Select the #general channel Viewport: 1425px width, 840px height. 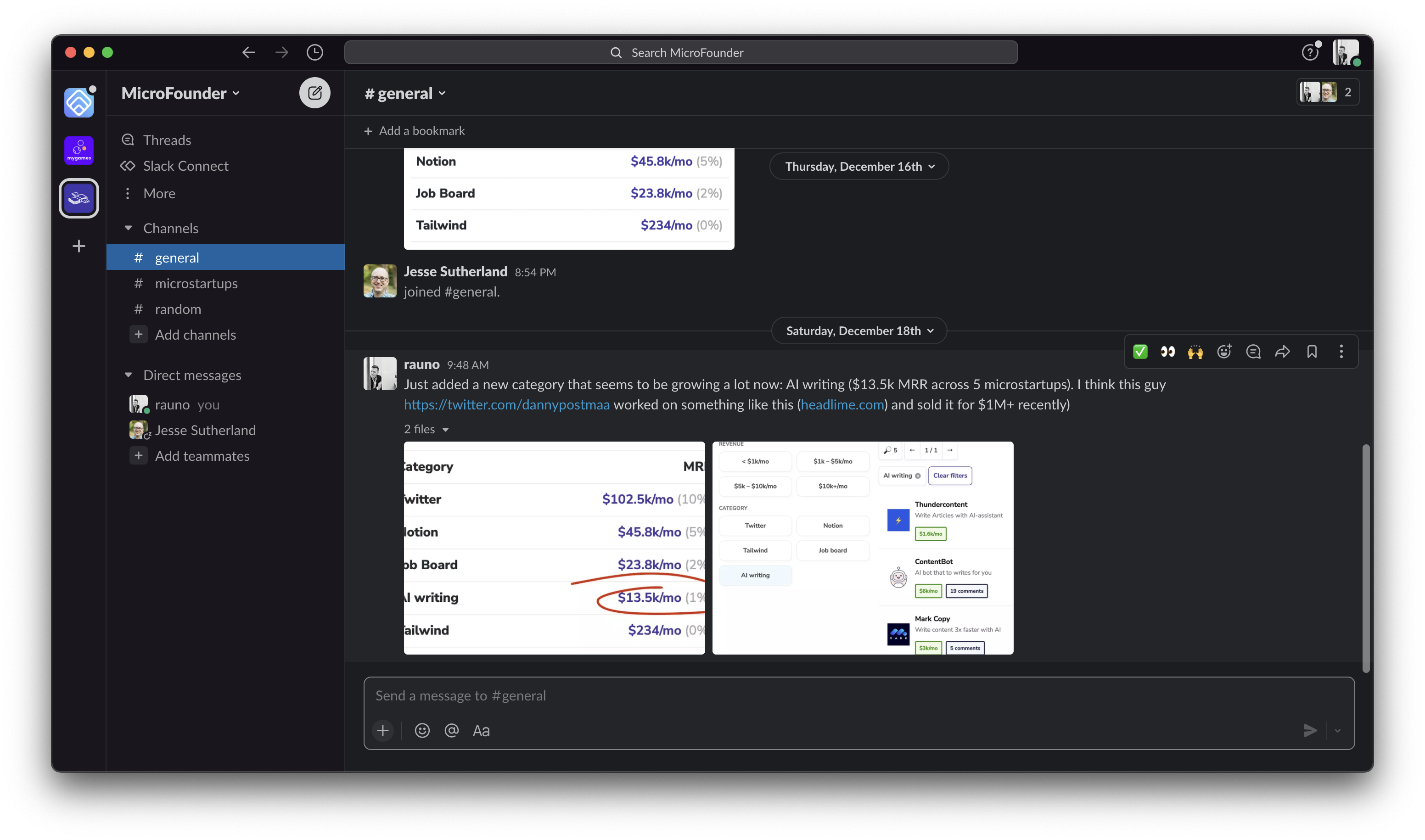pos(225,258)
